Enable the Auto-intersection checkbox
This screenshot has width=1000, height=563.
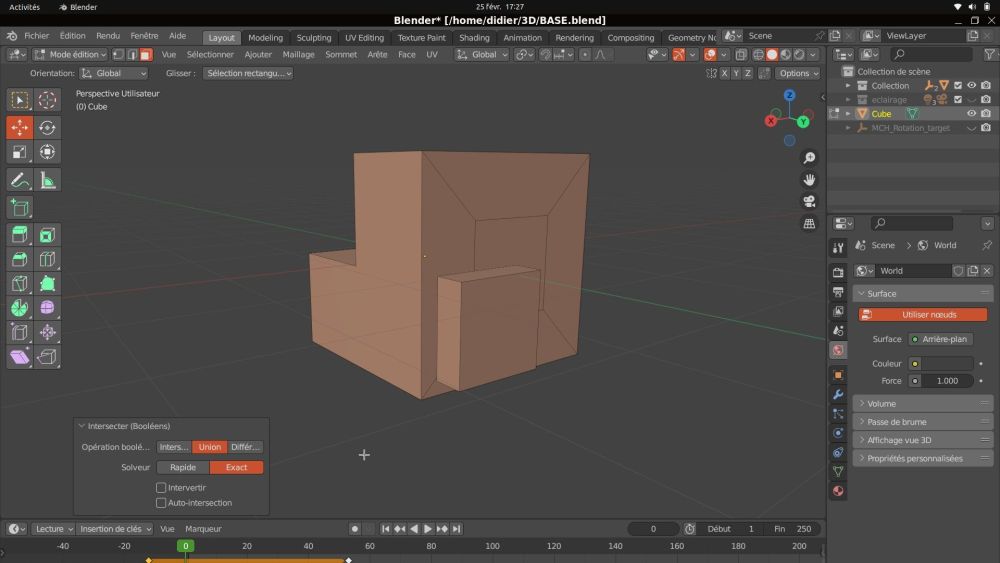pos(161,503)
